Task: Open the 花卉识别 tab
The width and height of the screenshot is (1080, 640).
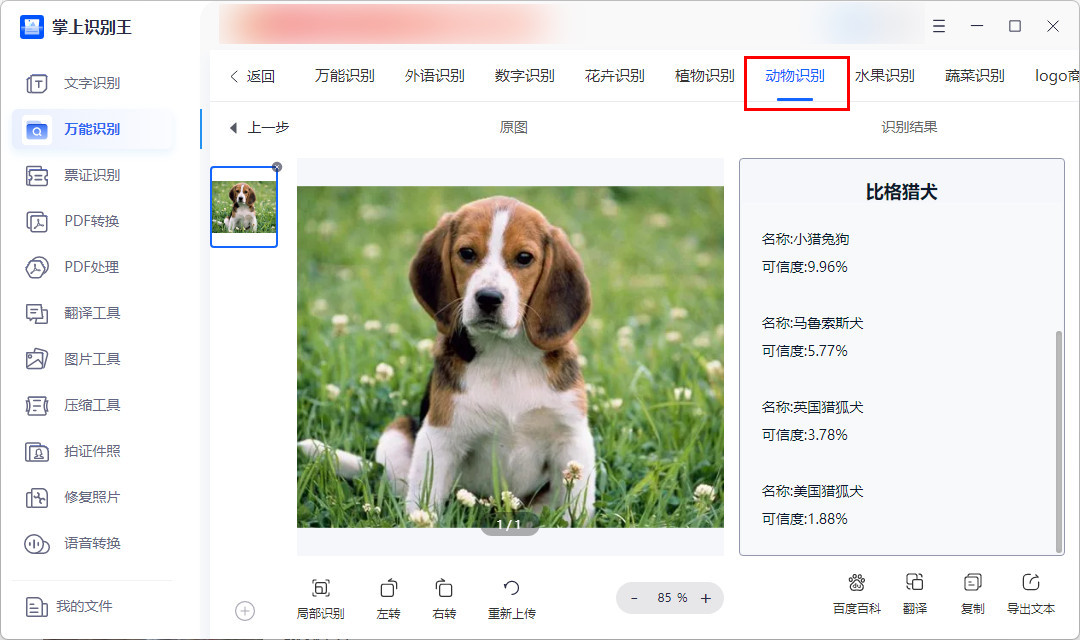Action: coord(614,74)
